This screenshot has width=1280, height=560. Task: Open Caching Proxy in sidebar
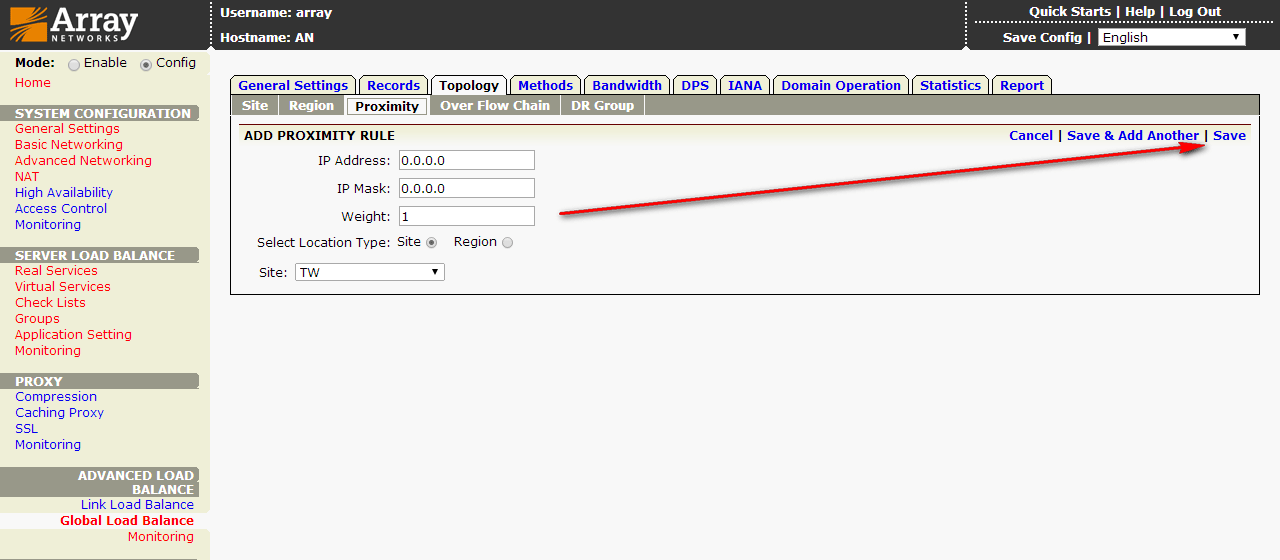pos(59,412)
